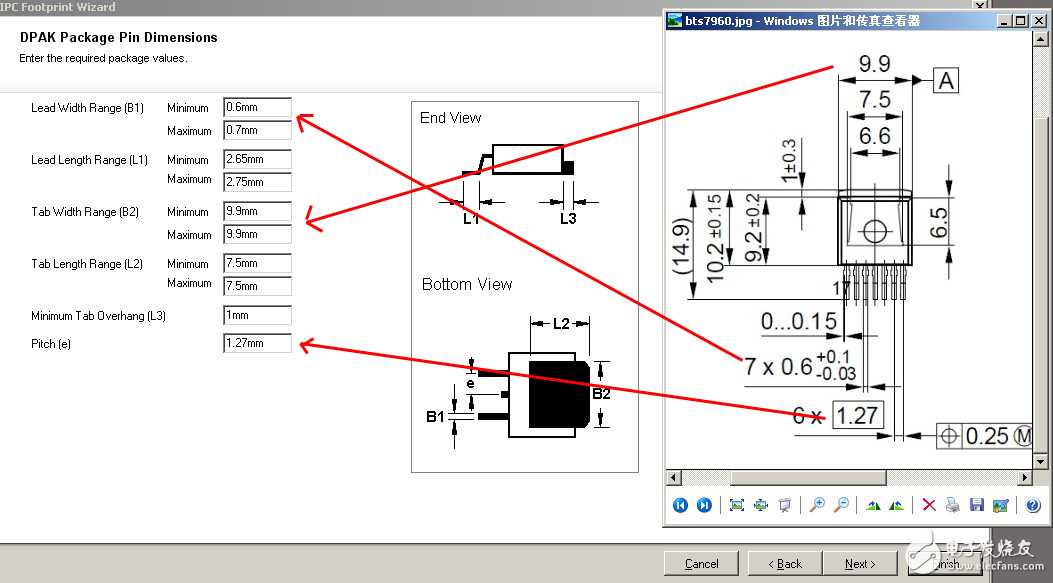The image size is (1053, 583).
Task: Click the Cancel button in footprint wizard
Action: click(x=701, y=564)
